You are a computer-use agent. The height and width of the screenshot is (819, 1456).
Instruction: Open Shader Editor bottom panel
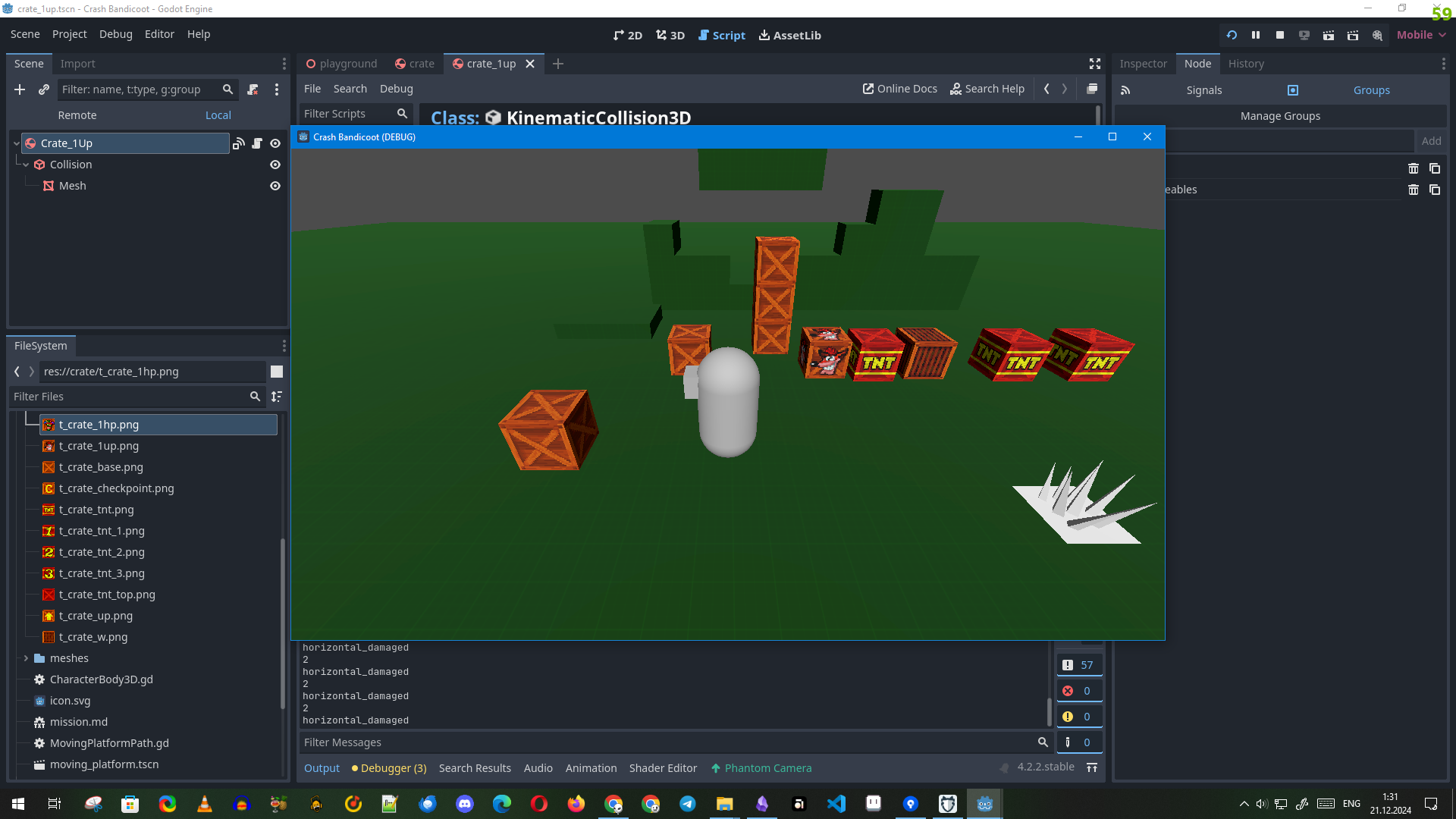[663, 768]
